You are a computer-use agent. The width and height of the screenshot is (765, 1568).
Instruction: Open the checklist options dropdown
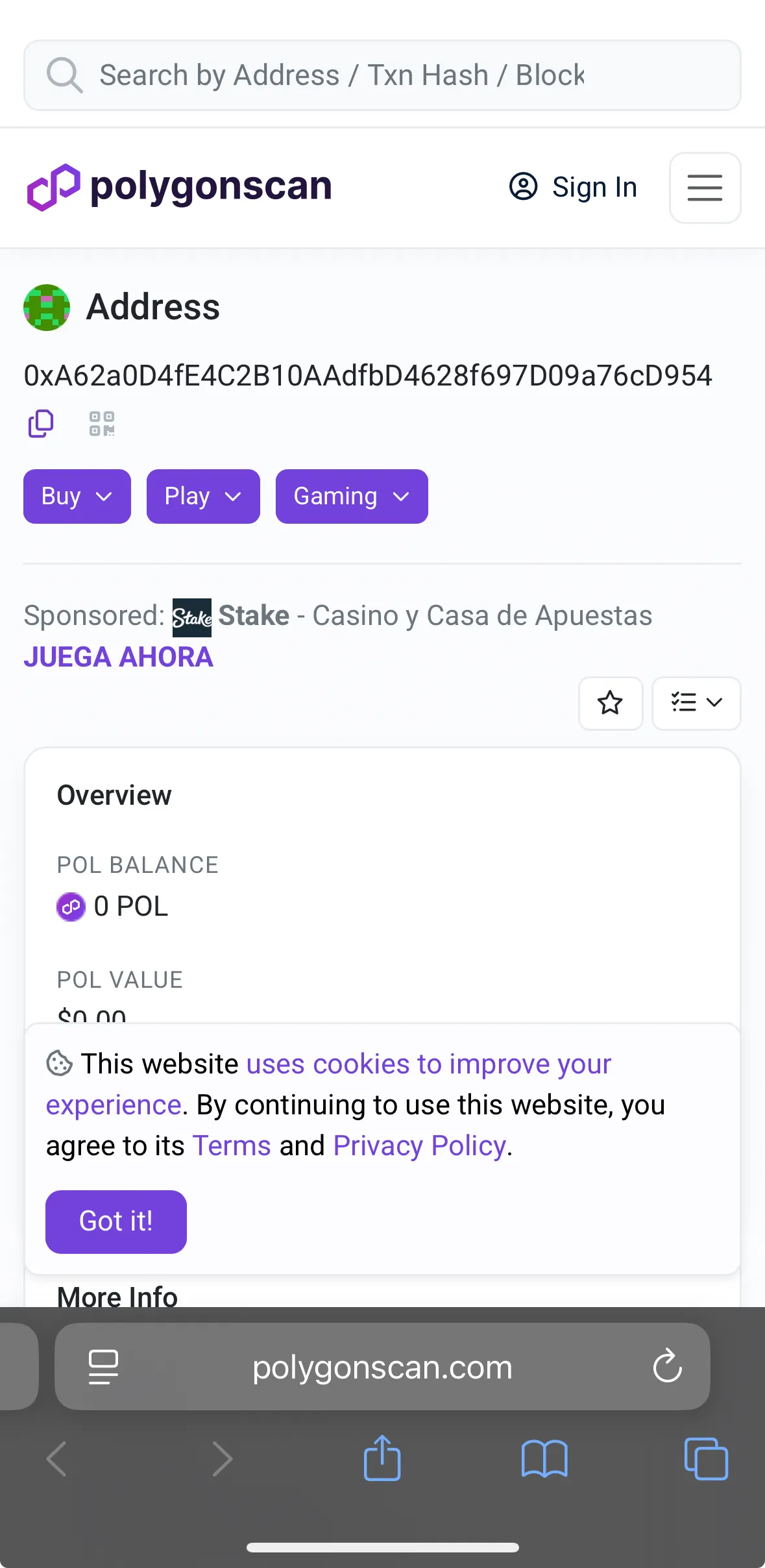[696, 703]
